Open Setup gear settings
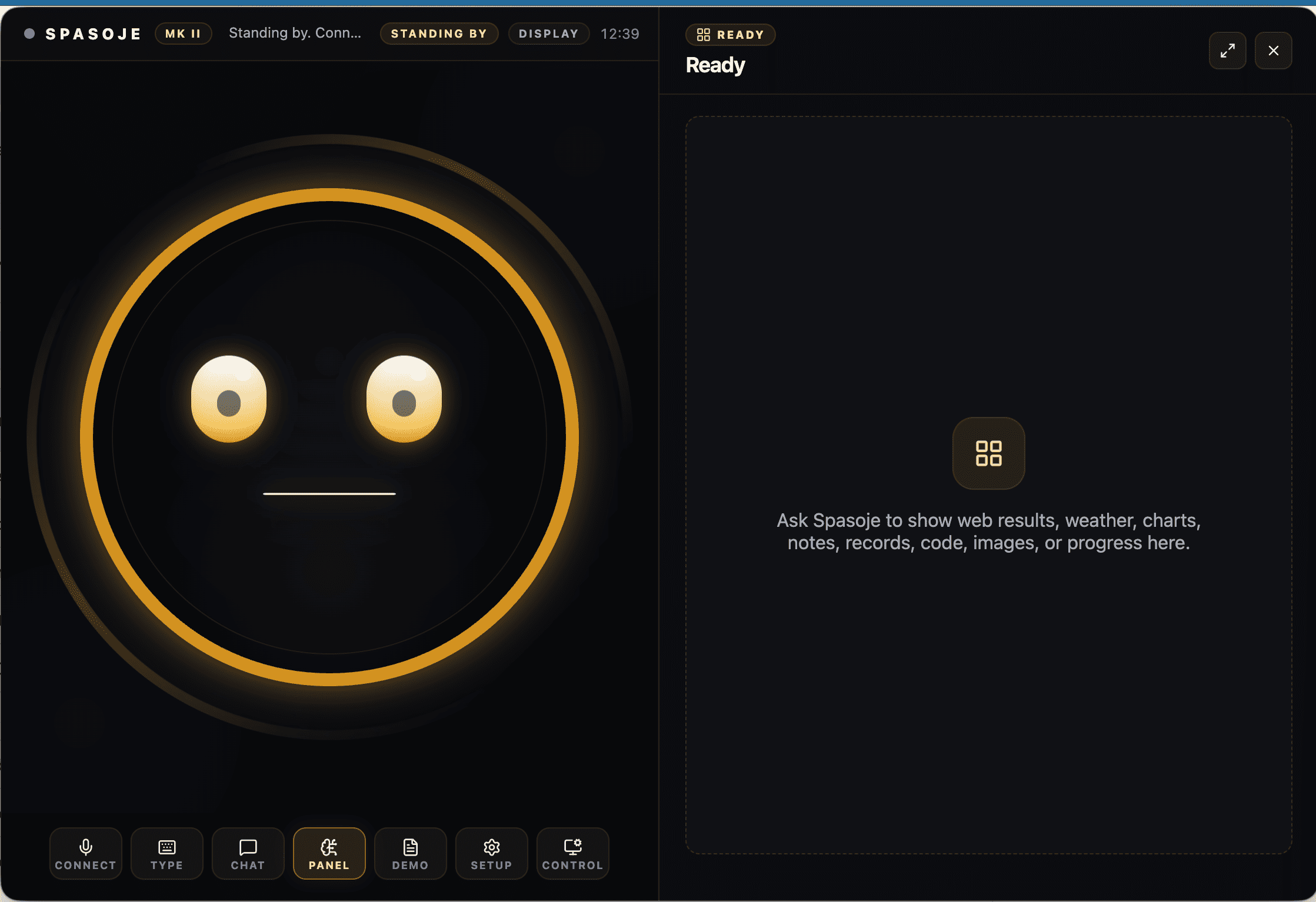Viewport: 1316px width, 902px height. [x=491, y=853]
